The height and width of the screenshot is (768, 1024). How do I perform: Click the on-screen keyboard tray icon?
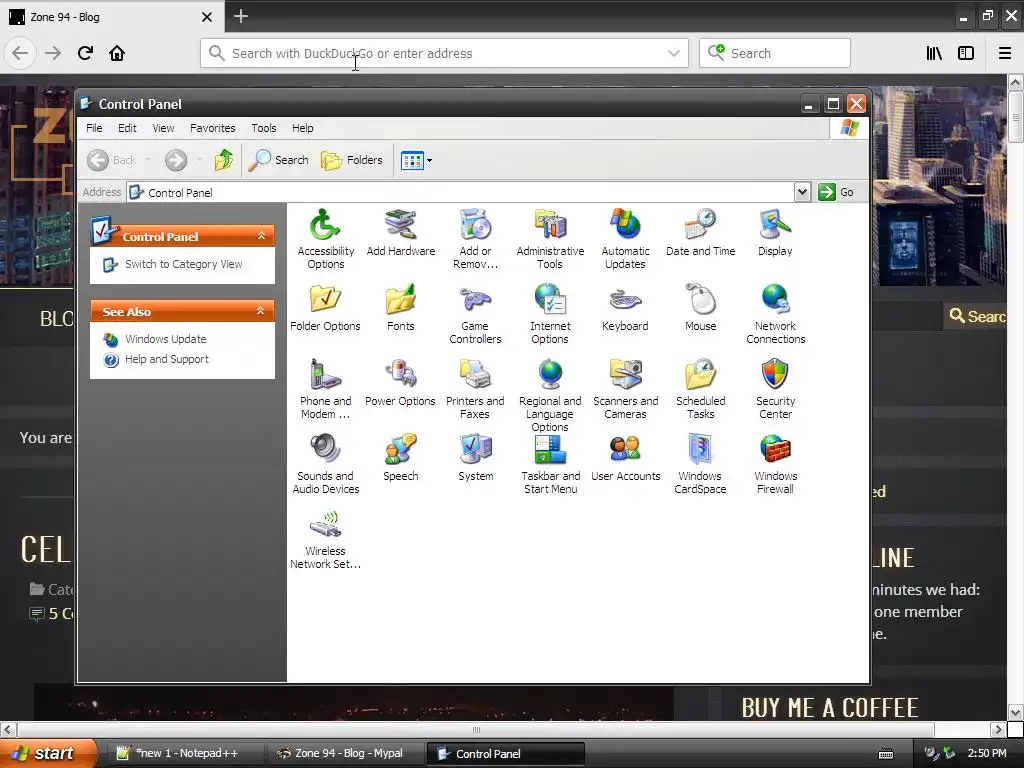[x=886, y=754]
